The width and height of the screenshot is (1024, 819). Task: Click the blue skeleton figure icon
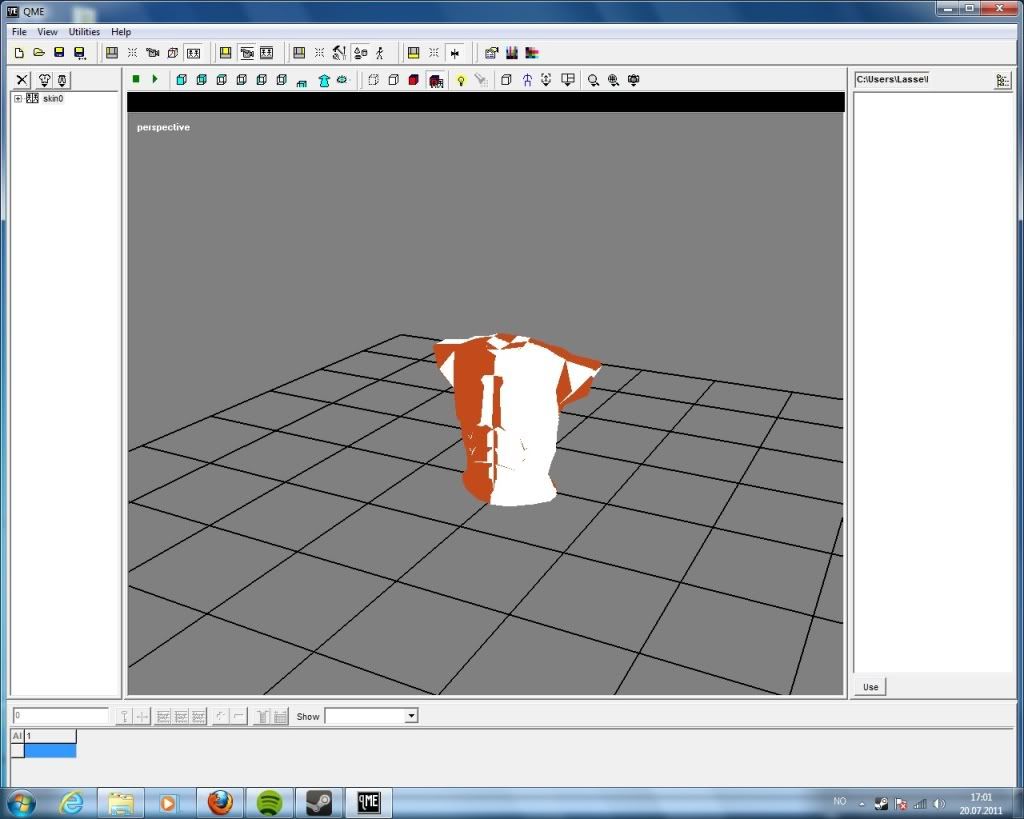(x=527, y=80)
